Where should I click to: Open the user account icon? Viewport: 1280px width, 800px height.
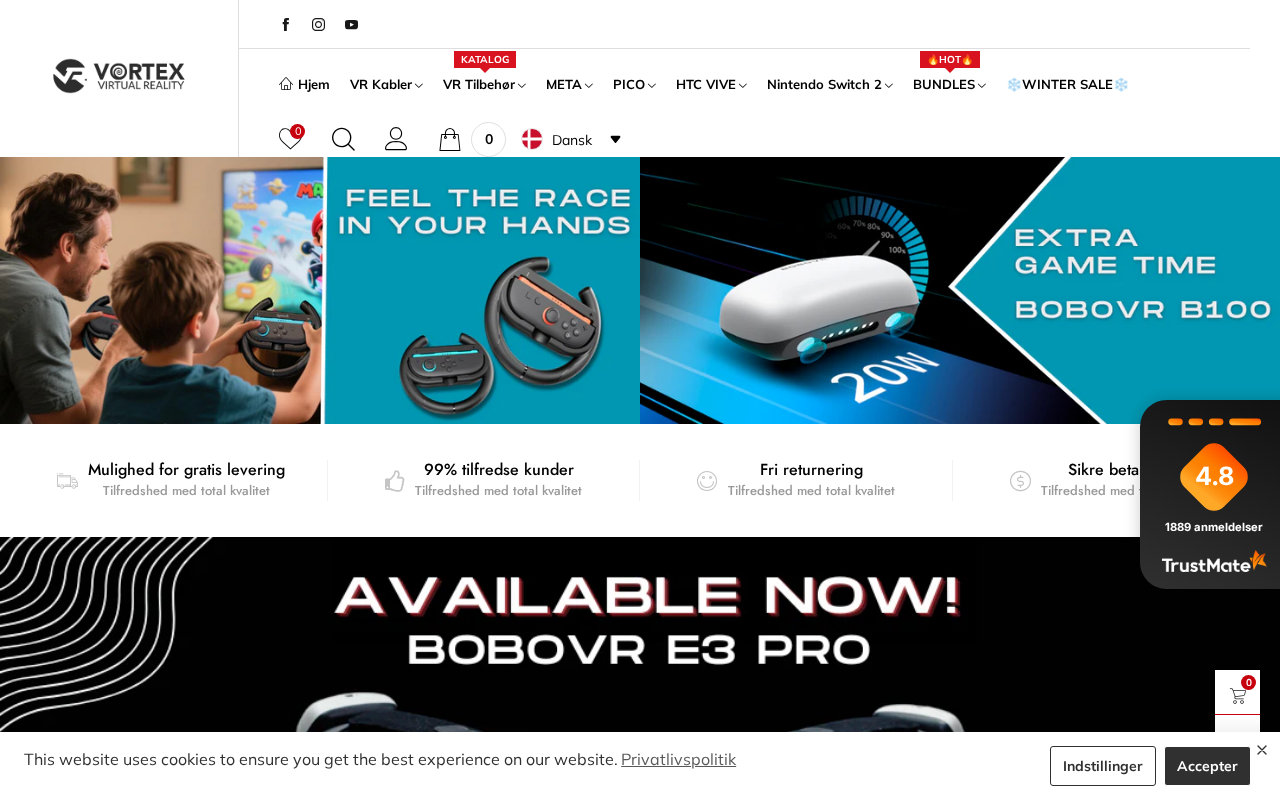pos(396,139)
